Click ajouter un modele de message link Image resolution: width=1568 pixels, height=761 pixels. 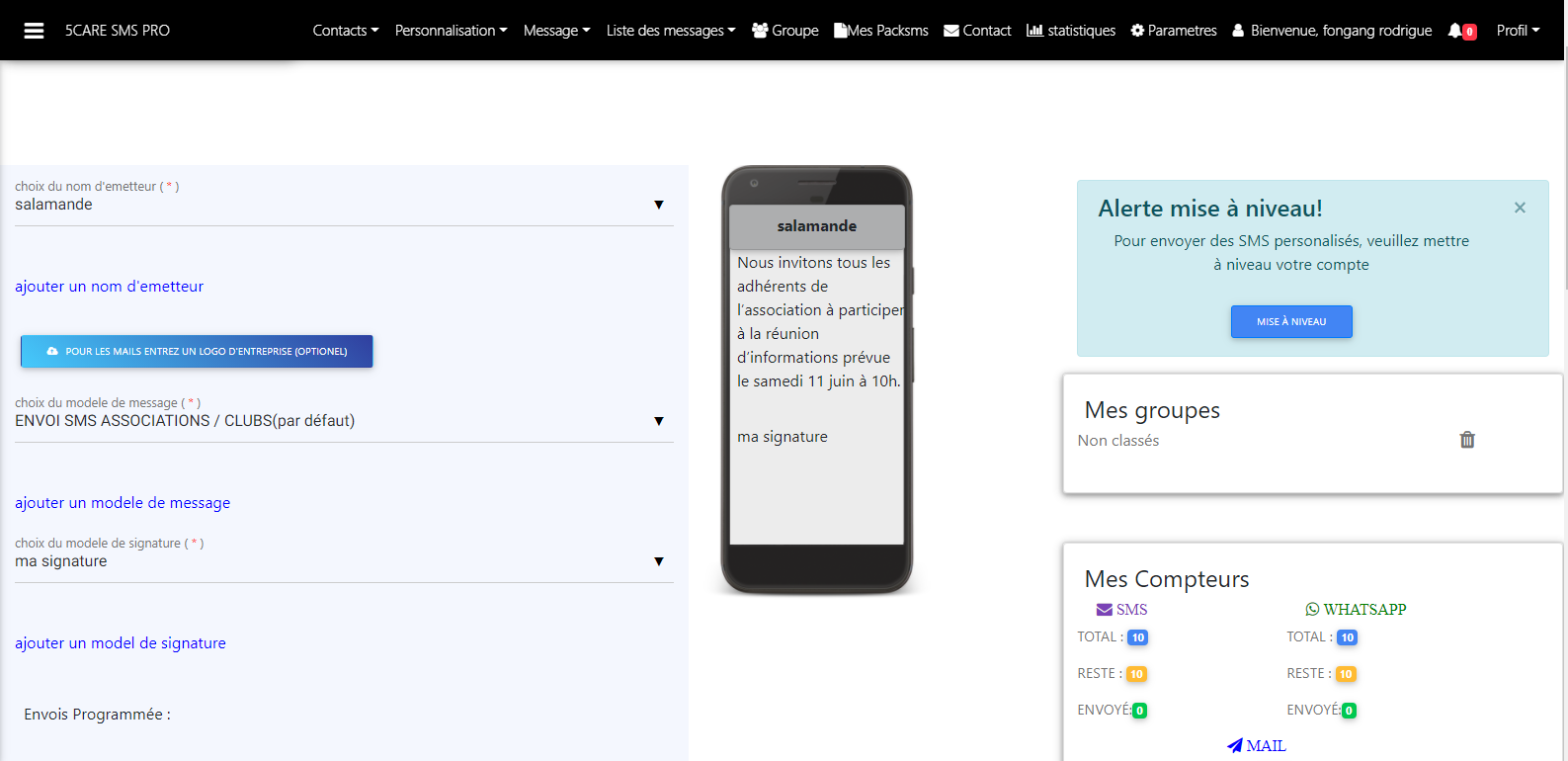(123, 503)
